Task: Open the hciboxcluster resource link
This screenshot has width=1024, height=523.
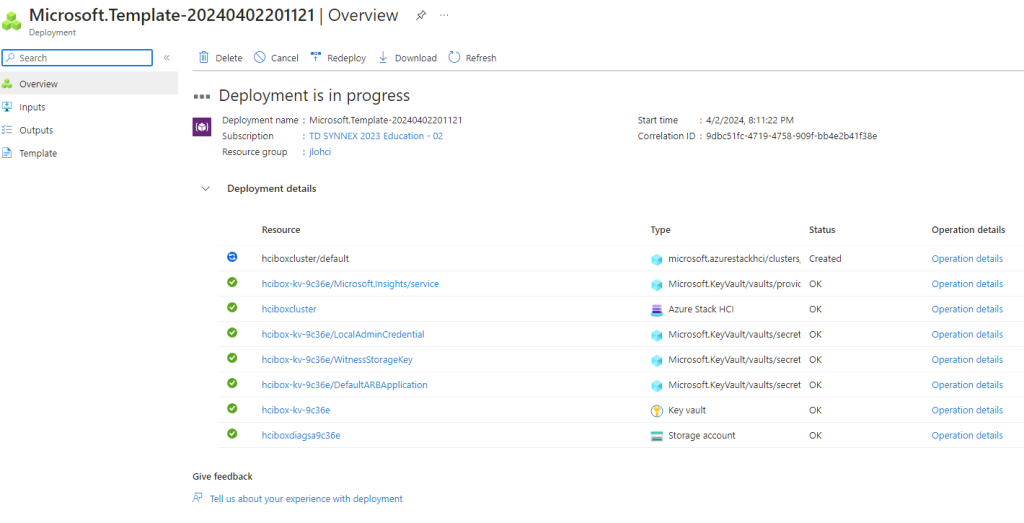Action: pos(289,309)
